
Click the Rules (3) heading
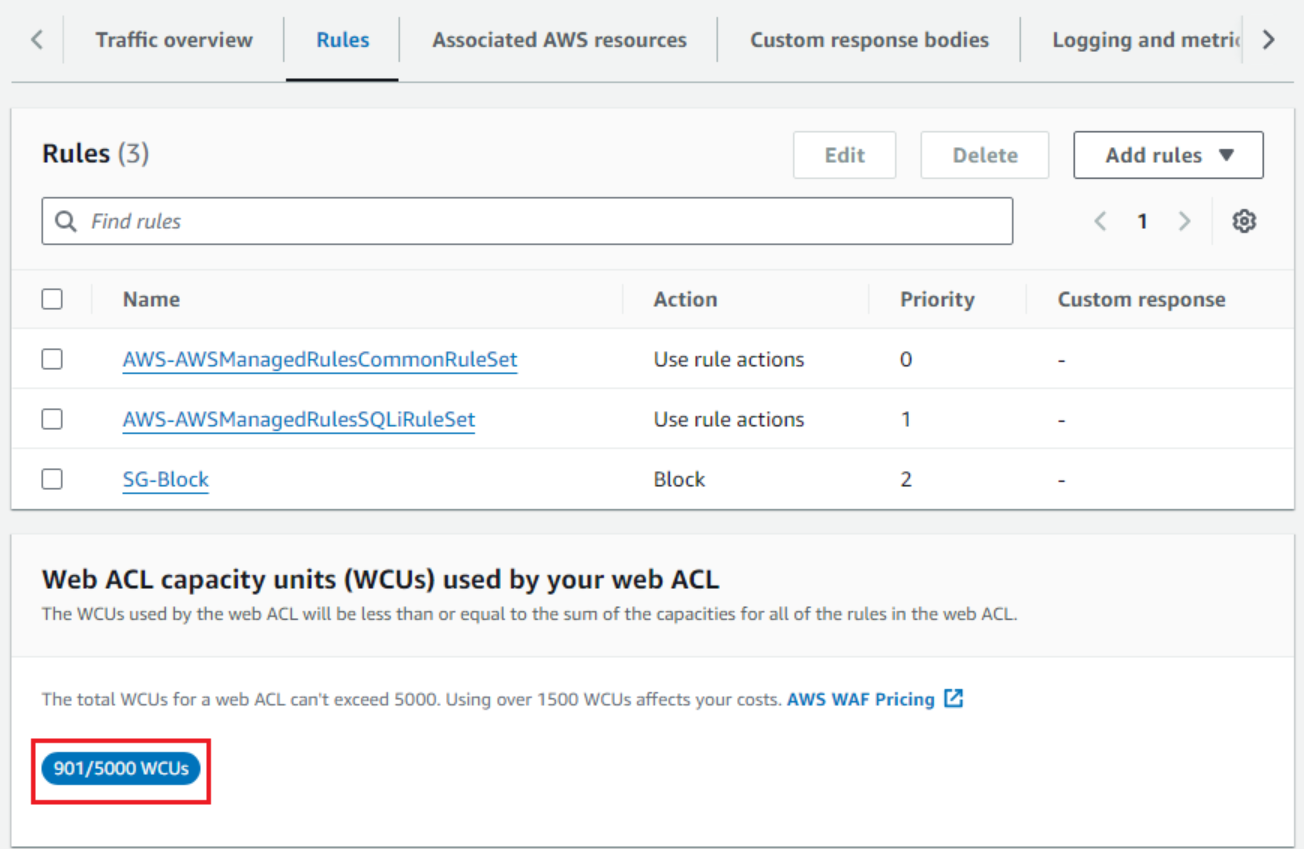(x=95, y=154)
